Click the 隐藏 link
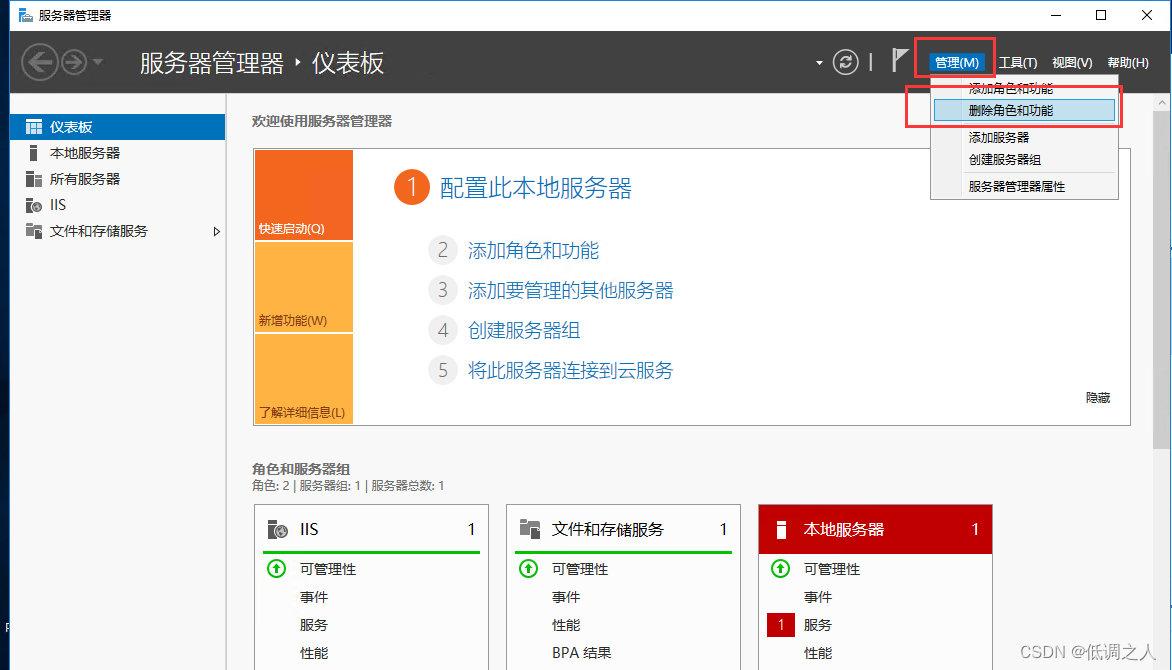 pos(1097,397)
